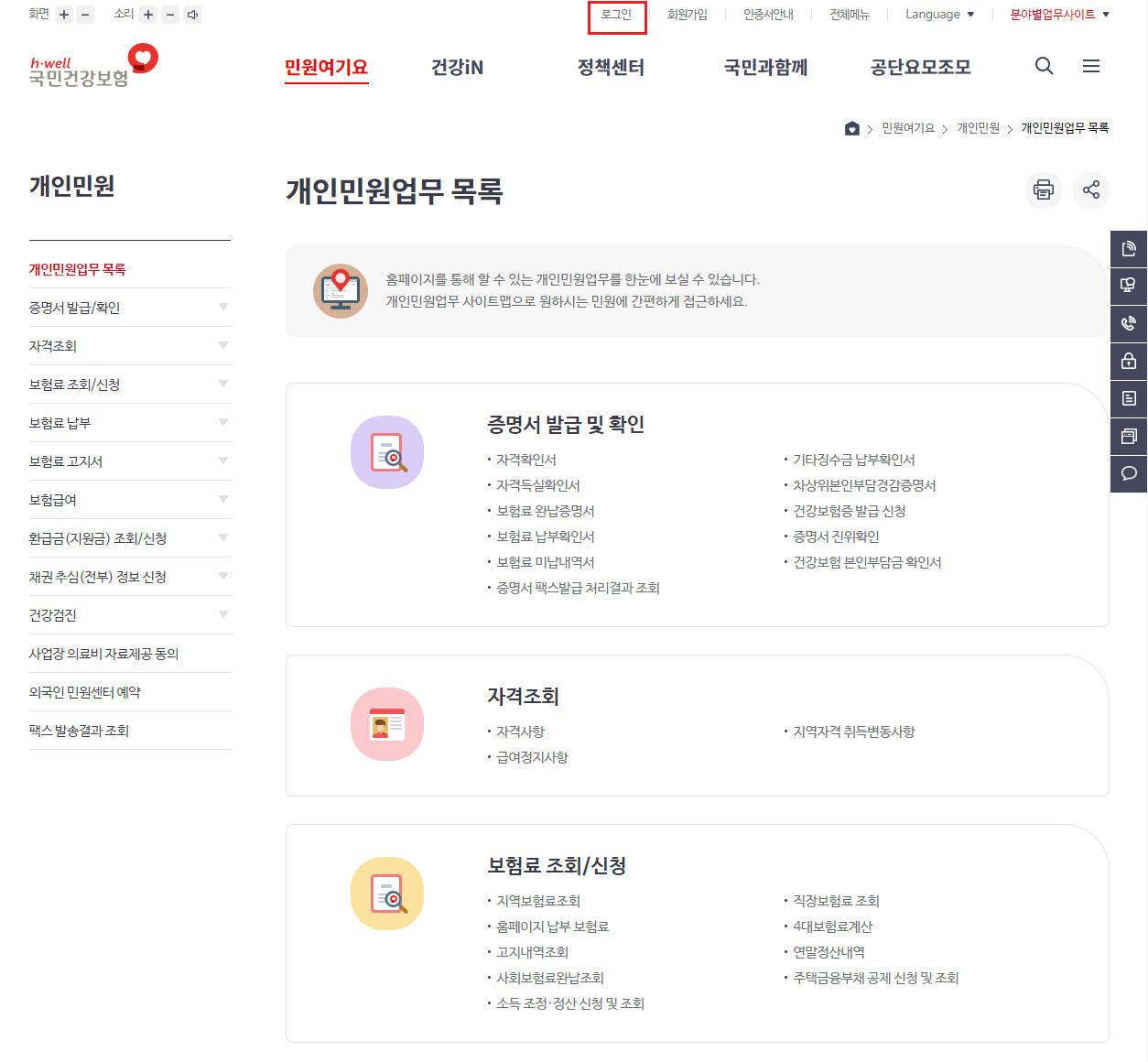Decrease sound volume with minus button
This screenshot has width=1148, height=1062.
[170, 15]
